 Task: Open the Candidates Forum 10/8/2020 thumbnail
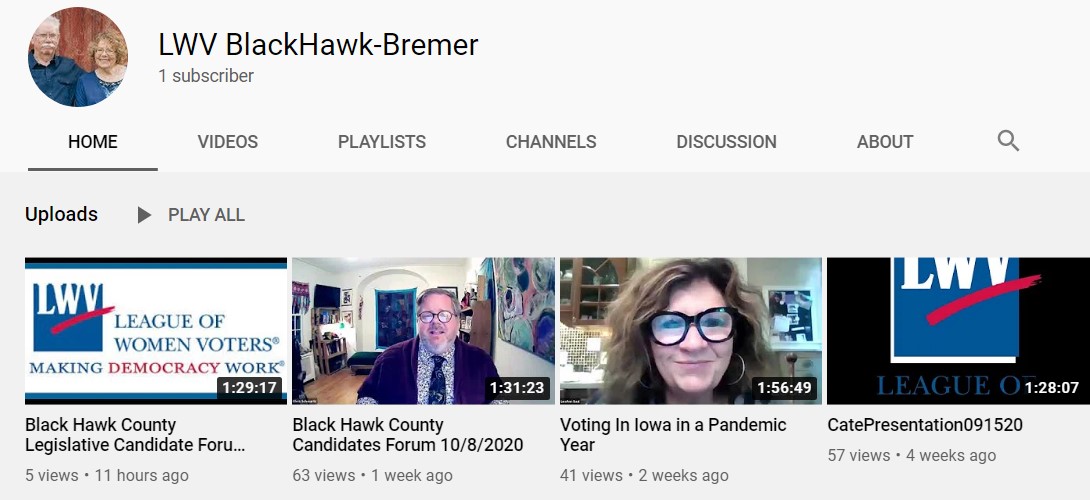click(423, 331)
